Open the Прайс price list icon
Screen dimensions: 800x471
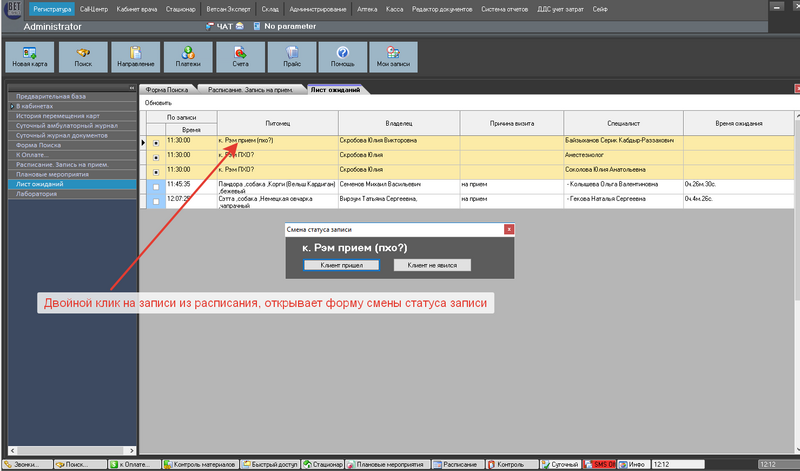click(292, 56)
